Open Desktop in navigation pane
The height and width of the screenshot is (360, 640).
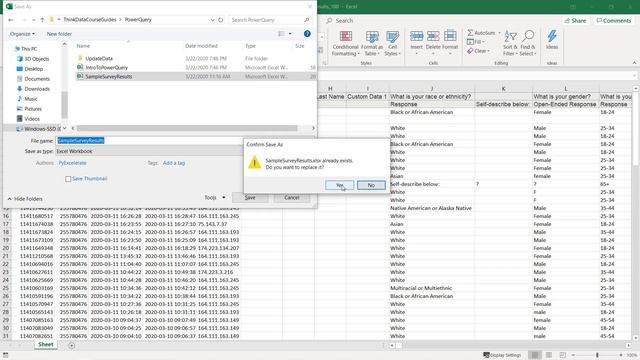tap(33, 69)
